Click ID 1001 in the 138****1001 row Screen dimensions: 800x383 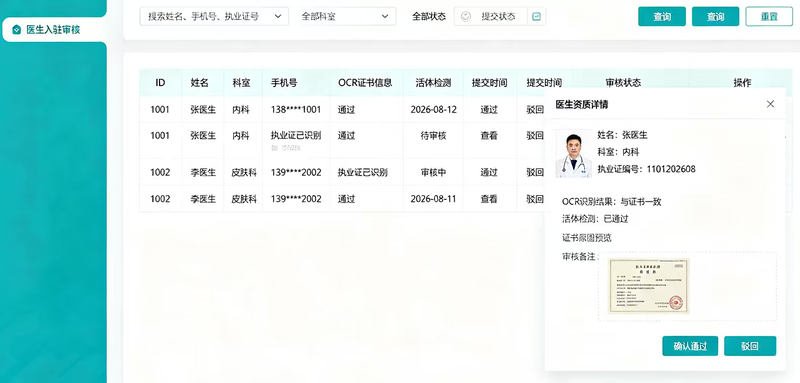coord(160,109)
